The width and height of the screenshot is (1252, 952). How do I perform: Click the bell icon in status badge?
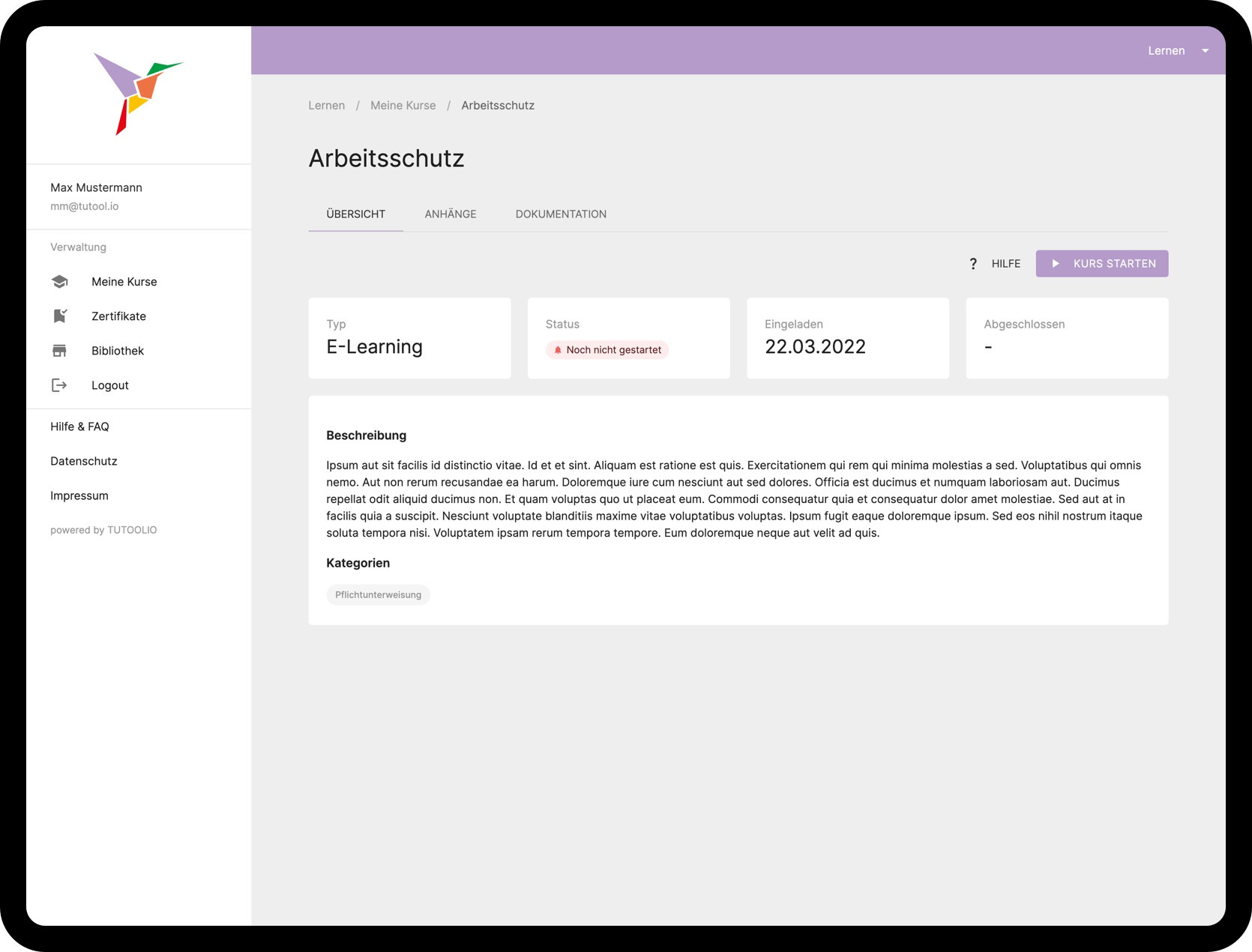pyautogui.click(x=558, y=350)
